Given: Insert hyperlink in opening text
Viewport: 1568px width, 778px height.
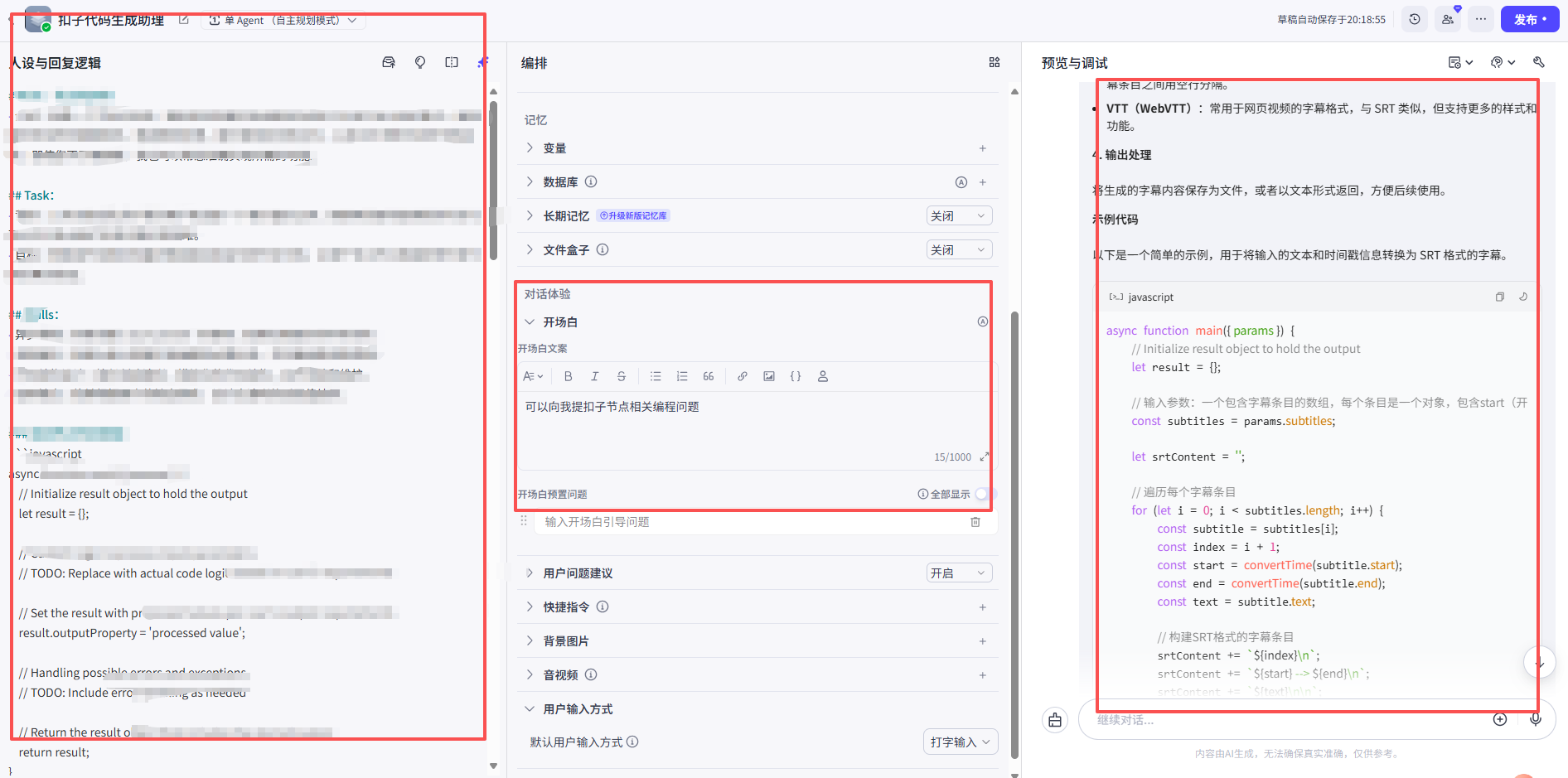Looking at the screenshot, I should pos(743,376).
